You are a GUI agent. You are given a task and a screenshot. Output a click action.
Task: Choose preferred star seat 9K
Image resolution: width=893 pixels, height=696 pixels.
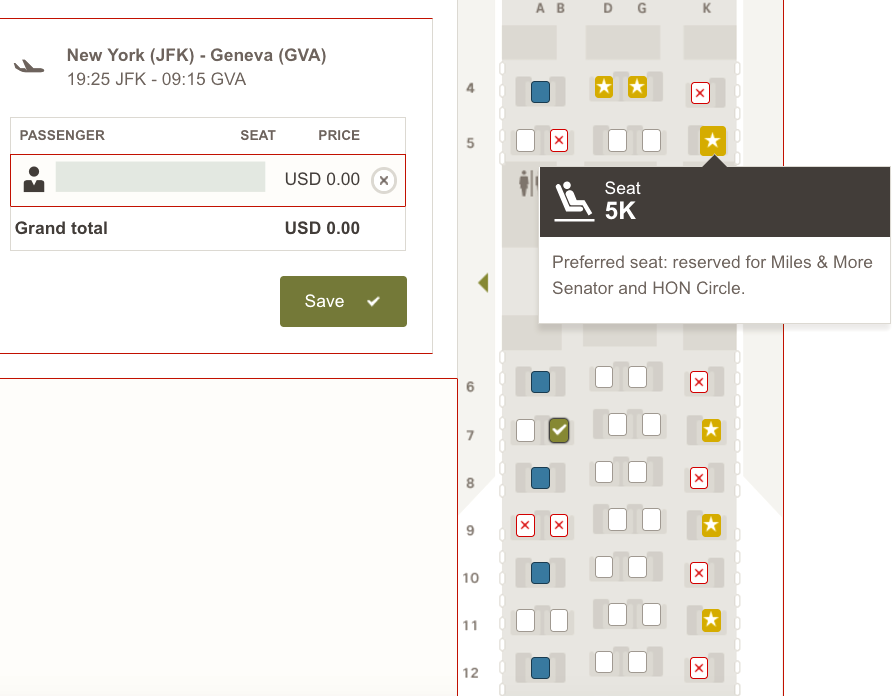(711, 525)
